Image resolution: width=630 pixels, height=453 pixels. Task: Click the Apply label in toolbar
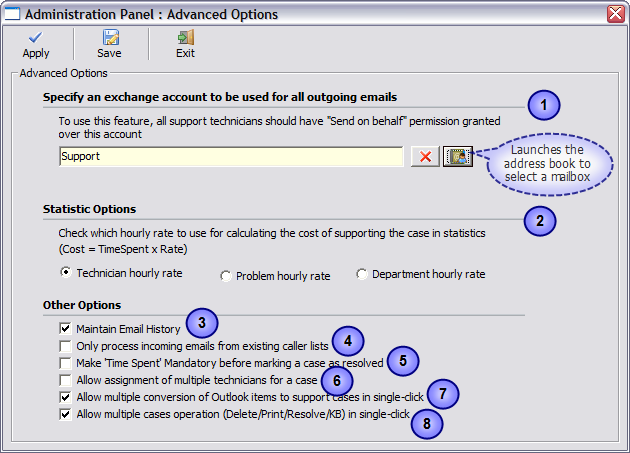(36, 53)
